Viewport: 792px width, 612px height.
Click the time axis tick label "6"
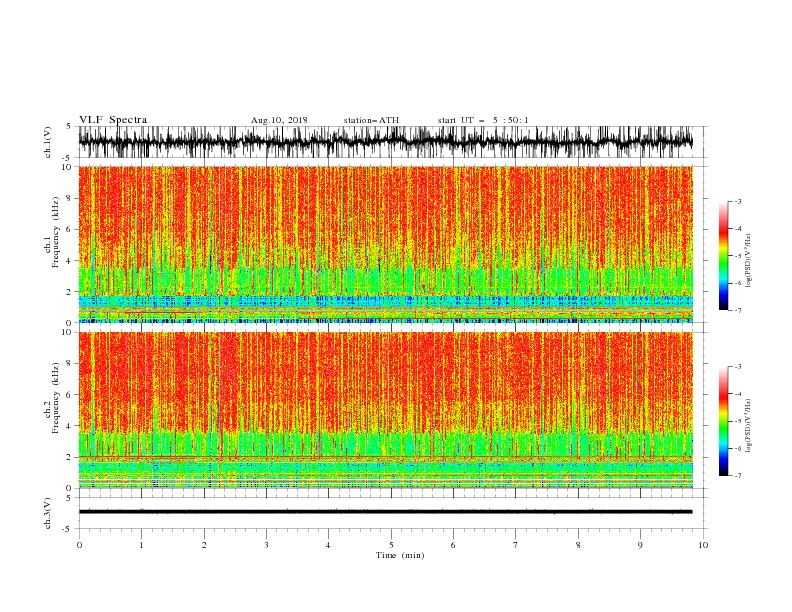(453, 545)
